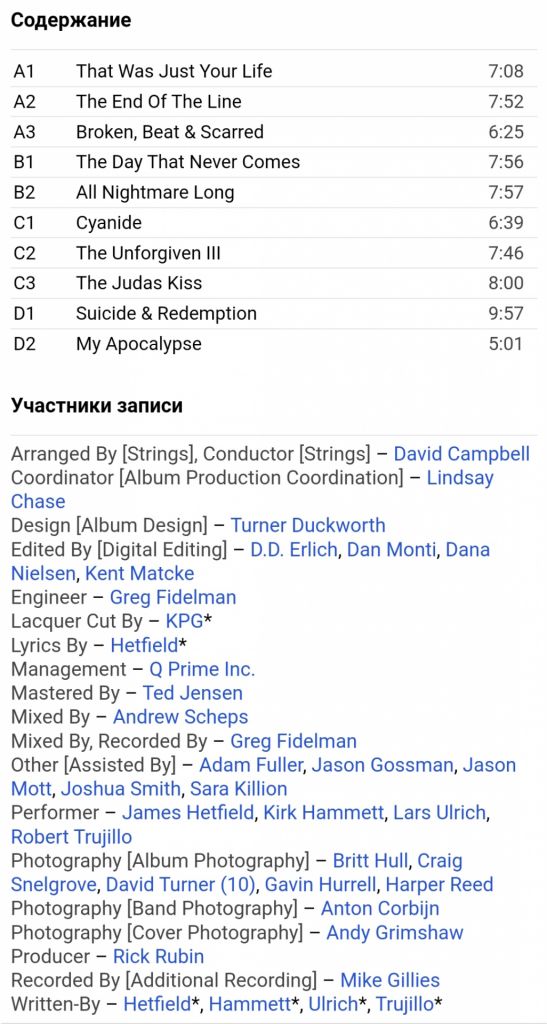Select the Andrew Scheps link
This screenshot has width=547, height=1024.
(180, 717)
